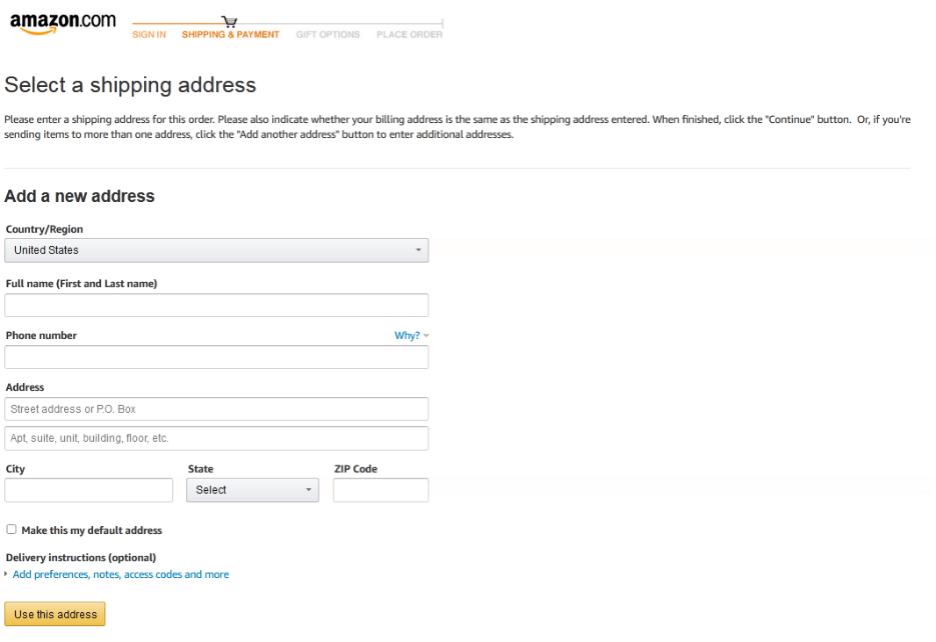Click the Add a new address heading
This screenshot has width=936, height=642.
coord(79,196)
